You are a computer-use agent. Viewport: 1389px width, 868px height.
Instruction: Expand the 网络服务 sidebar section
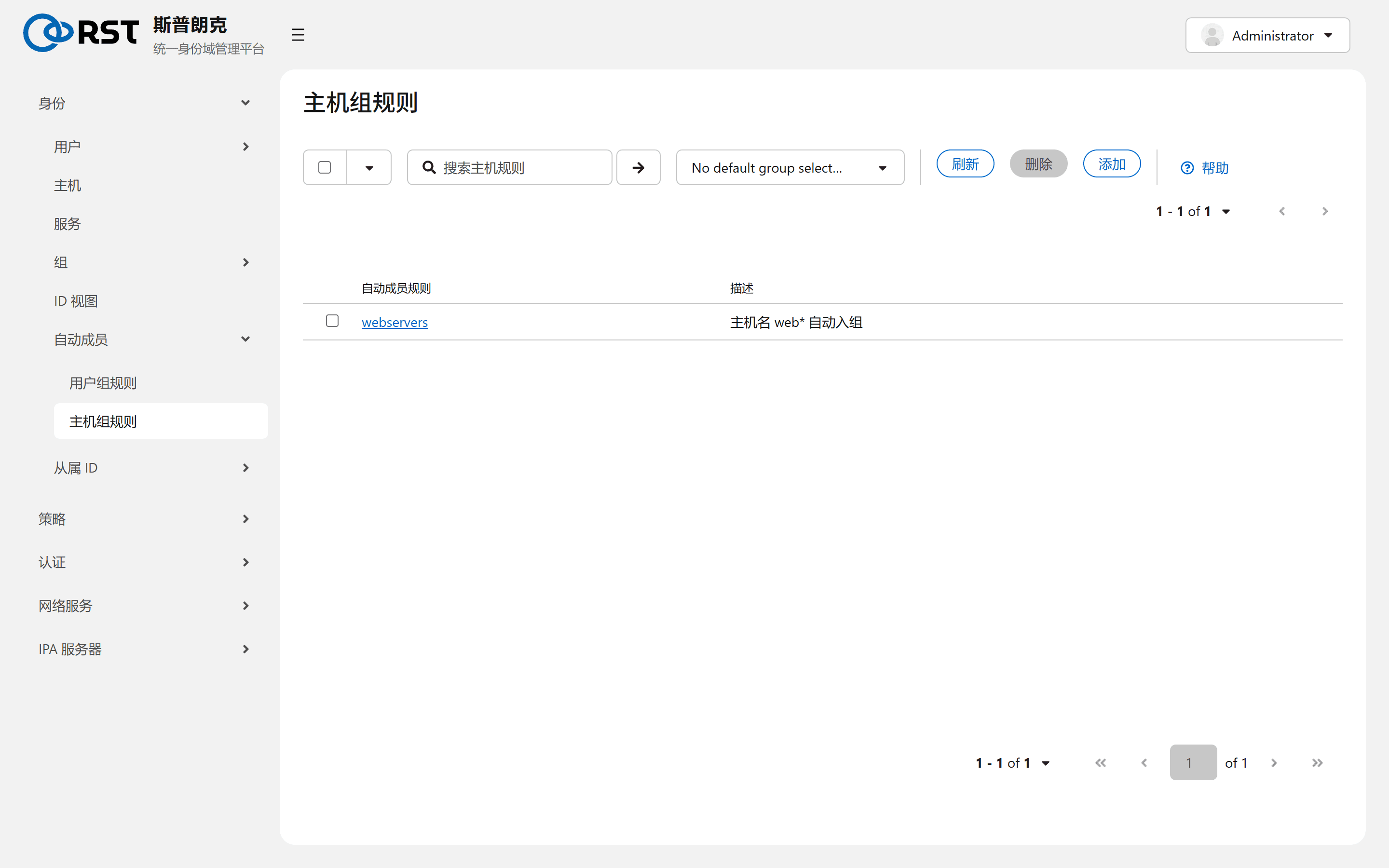click(144, 606)
